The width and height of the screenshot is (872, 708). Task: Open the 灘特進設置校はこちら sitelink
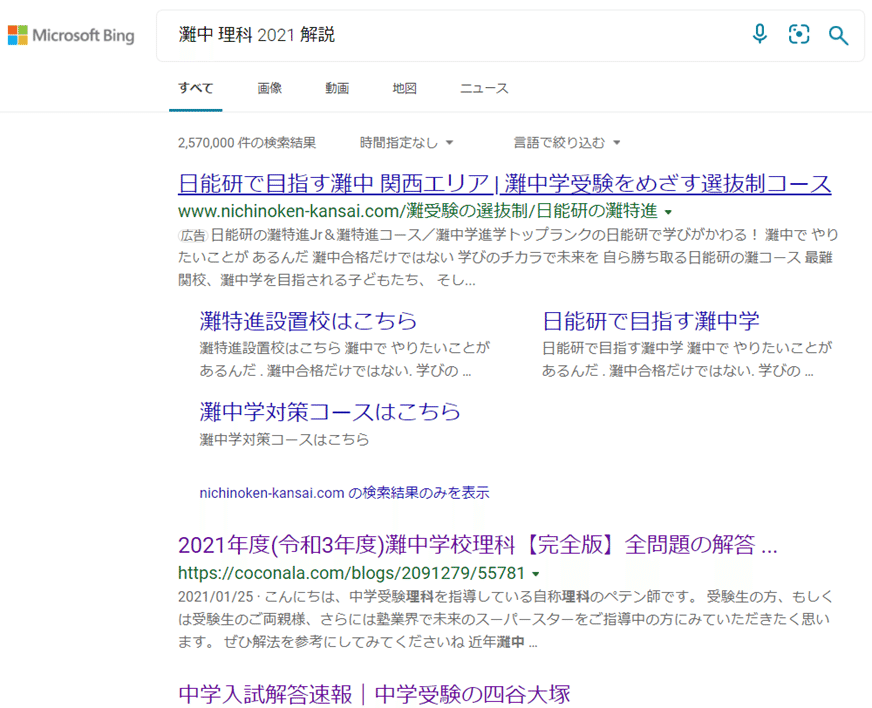click(309, 321)
